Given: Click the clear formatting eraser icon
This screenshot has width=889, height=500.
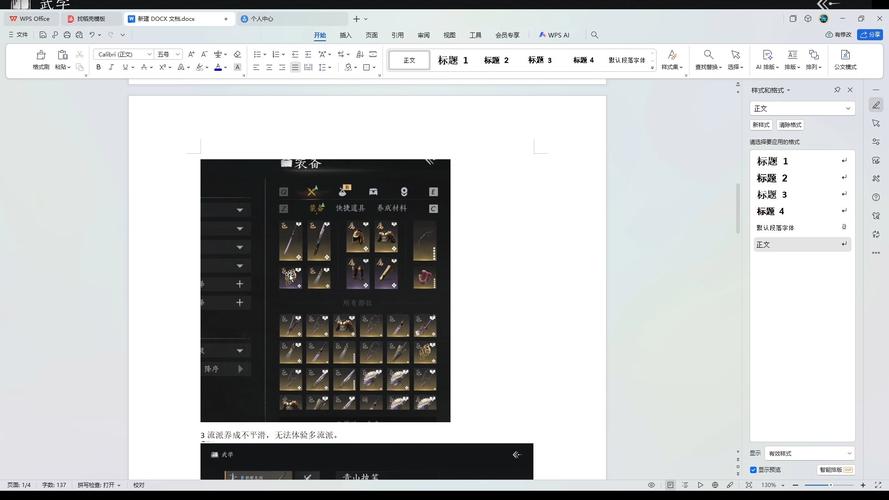Looking at the screenshot, I should tap(237, 54).
